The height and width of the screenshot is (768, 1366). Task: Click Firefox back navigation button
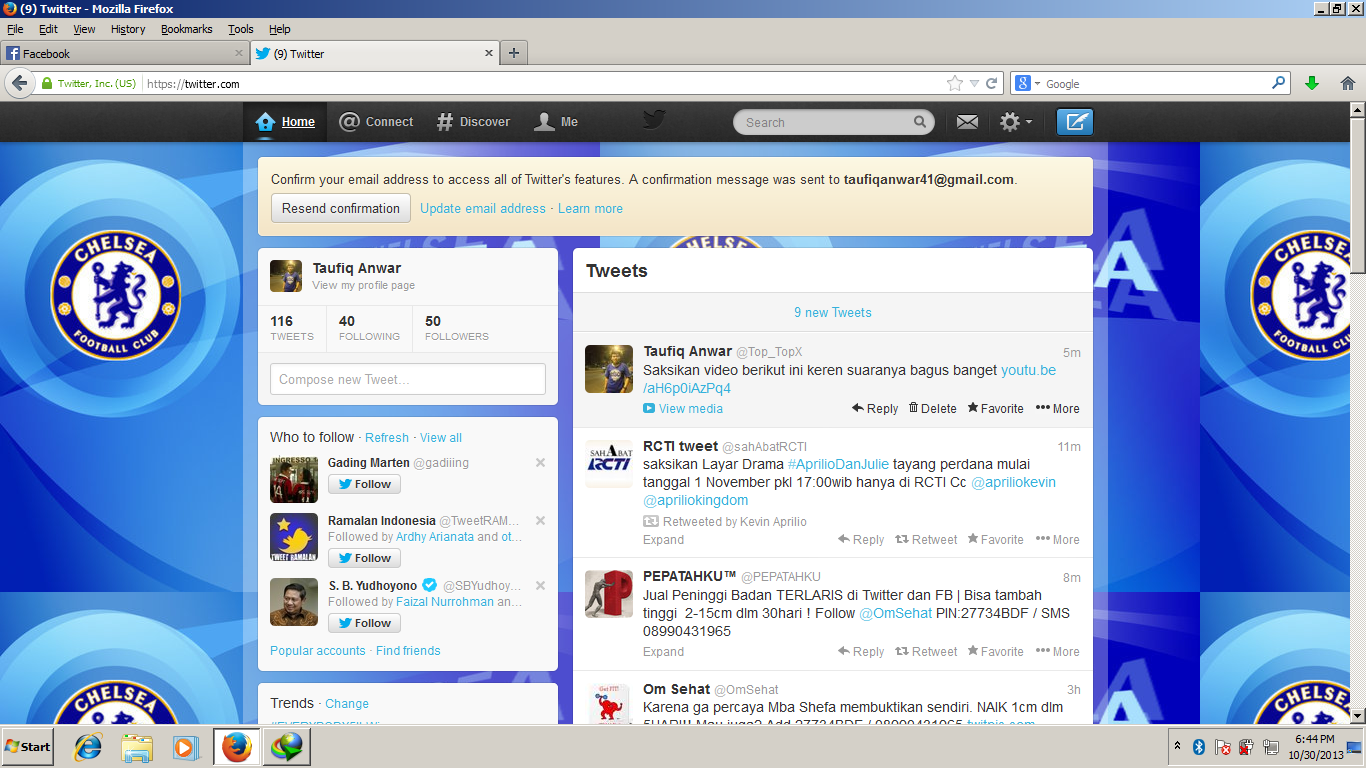pyautogui.click(x=19, y=83)
